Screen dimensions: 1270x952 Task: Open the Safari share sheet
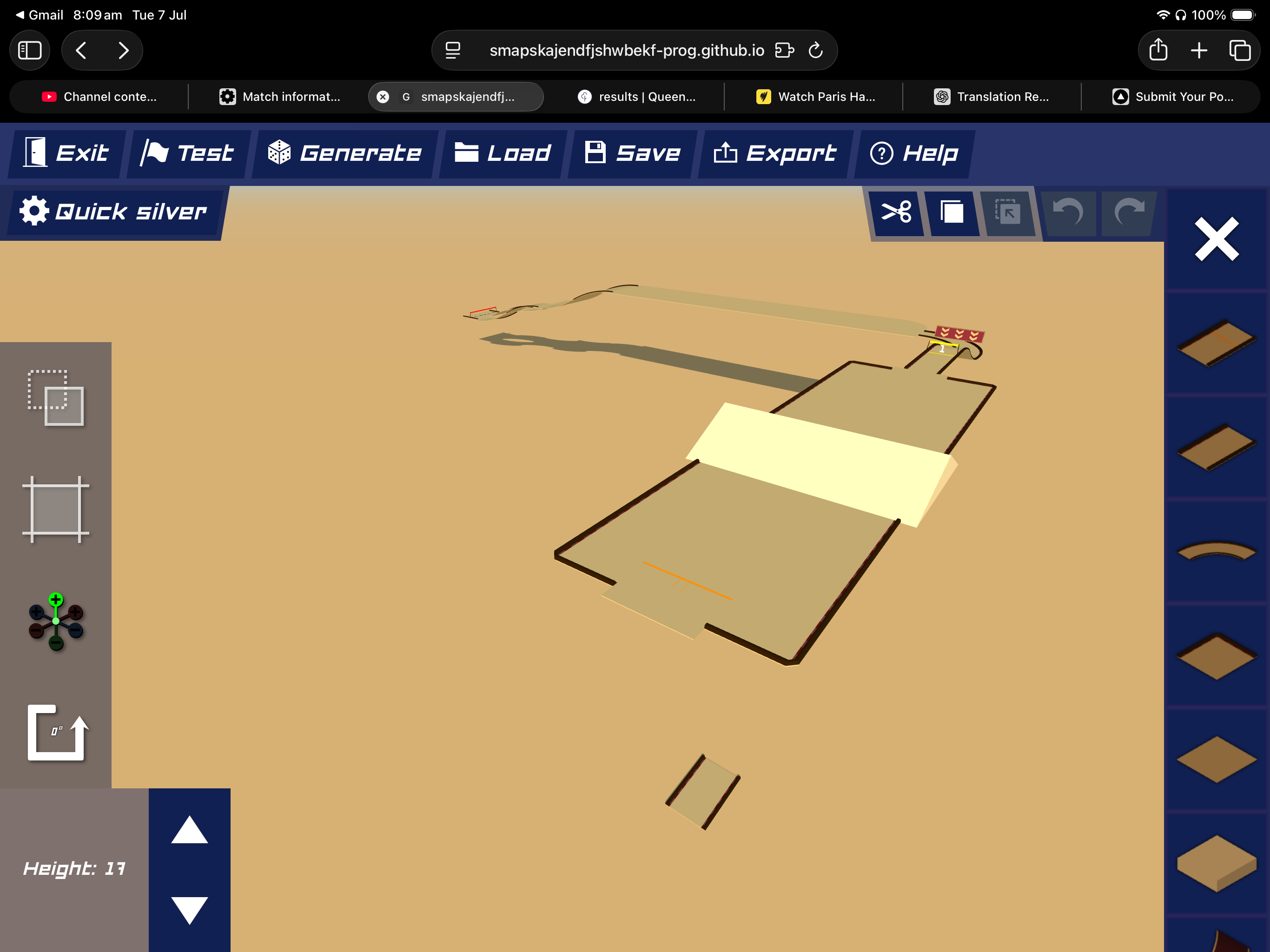tap(1158, 51)
